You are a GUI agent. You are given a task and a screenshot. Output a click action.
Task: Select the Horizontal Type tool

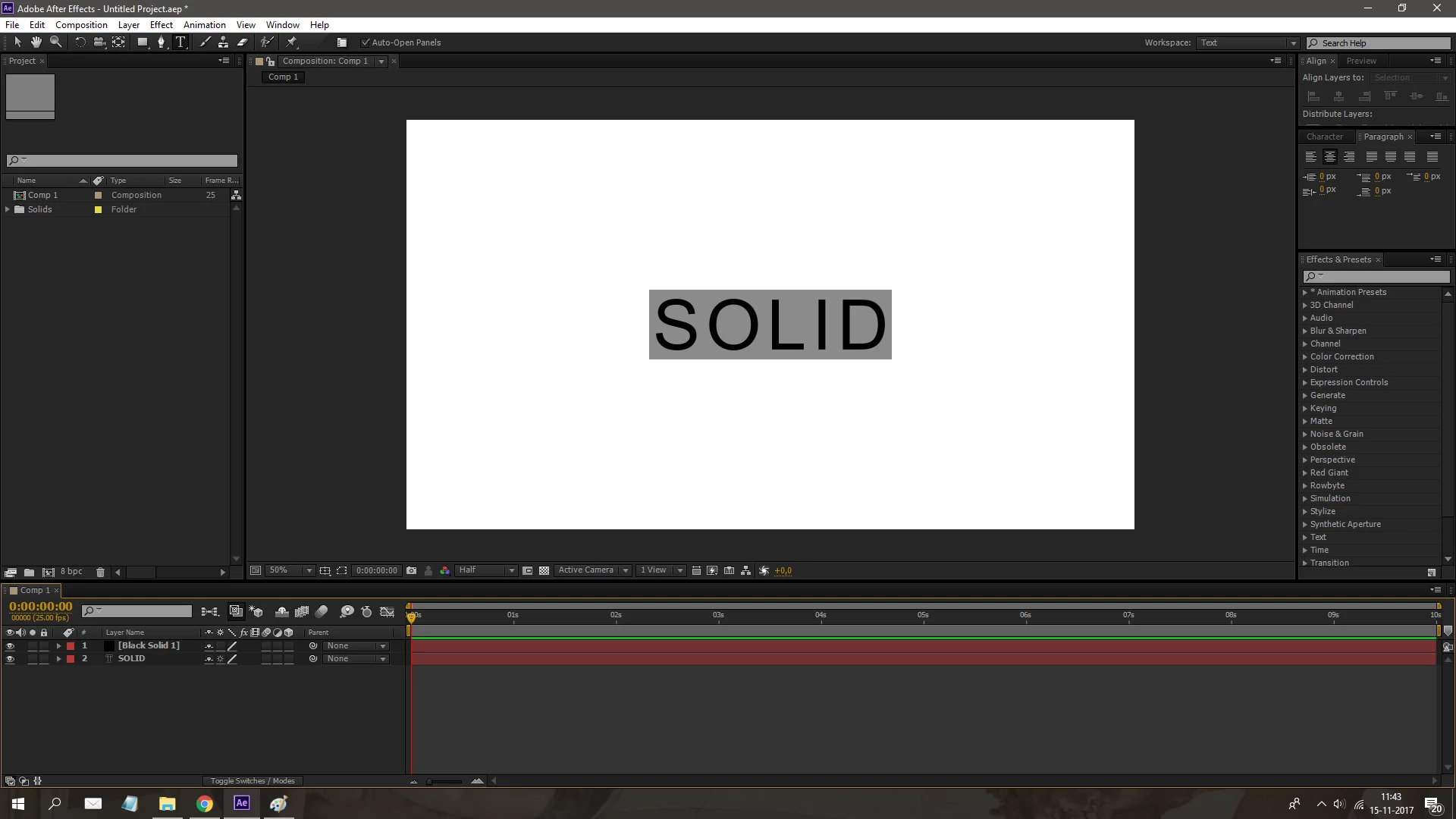pyautogui.click(x=180, y=42)
